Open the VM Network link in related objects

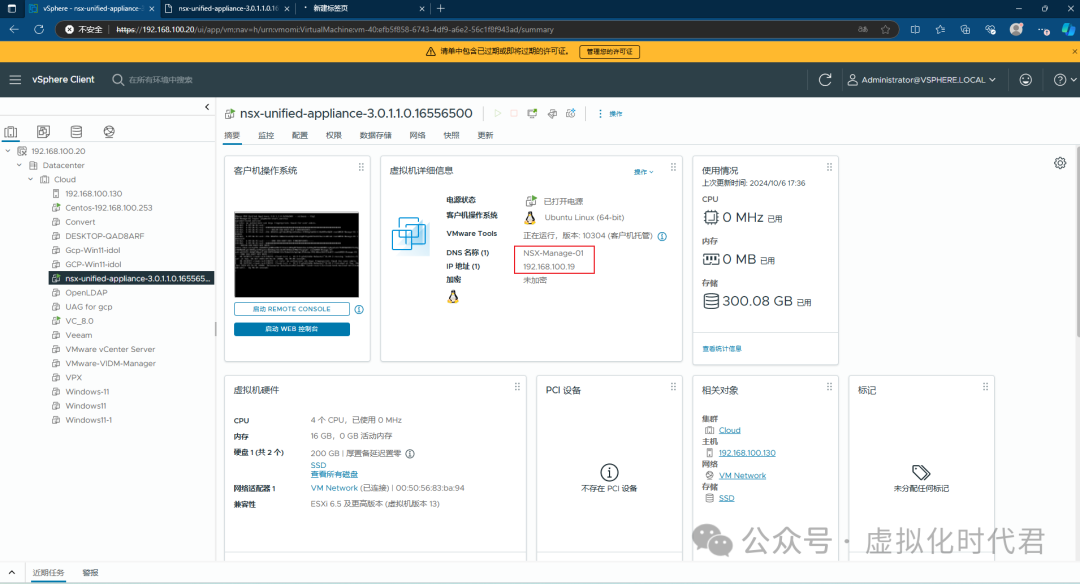(x=742, y=476)
